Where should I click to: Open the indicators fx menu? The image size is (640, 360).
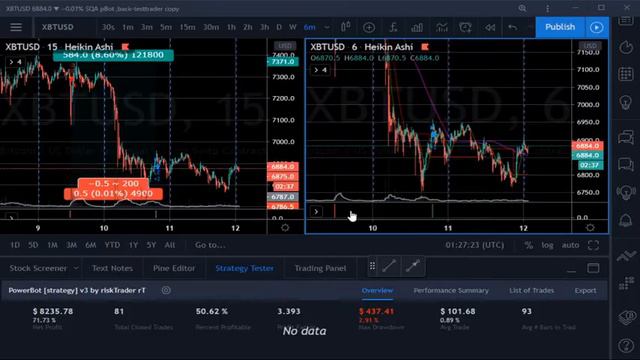(393, 27)
